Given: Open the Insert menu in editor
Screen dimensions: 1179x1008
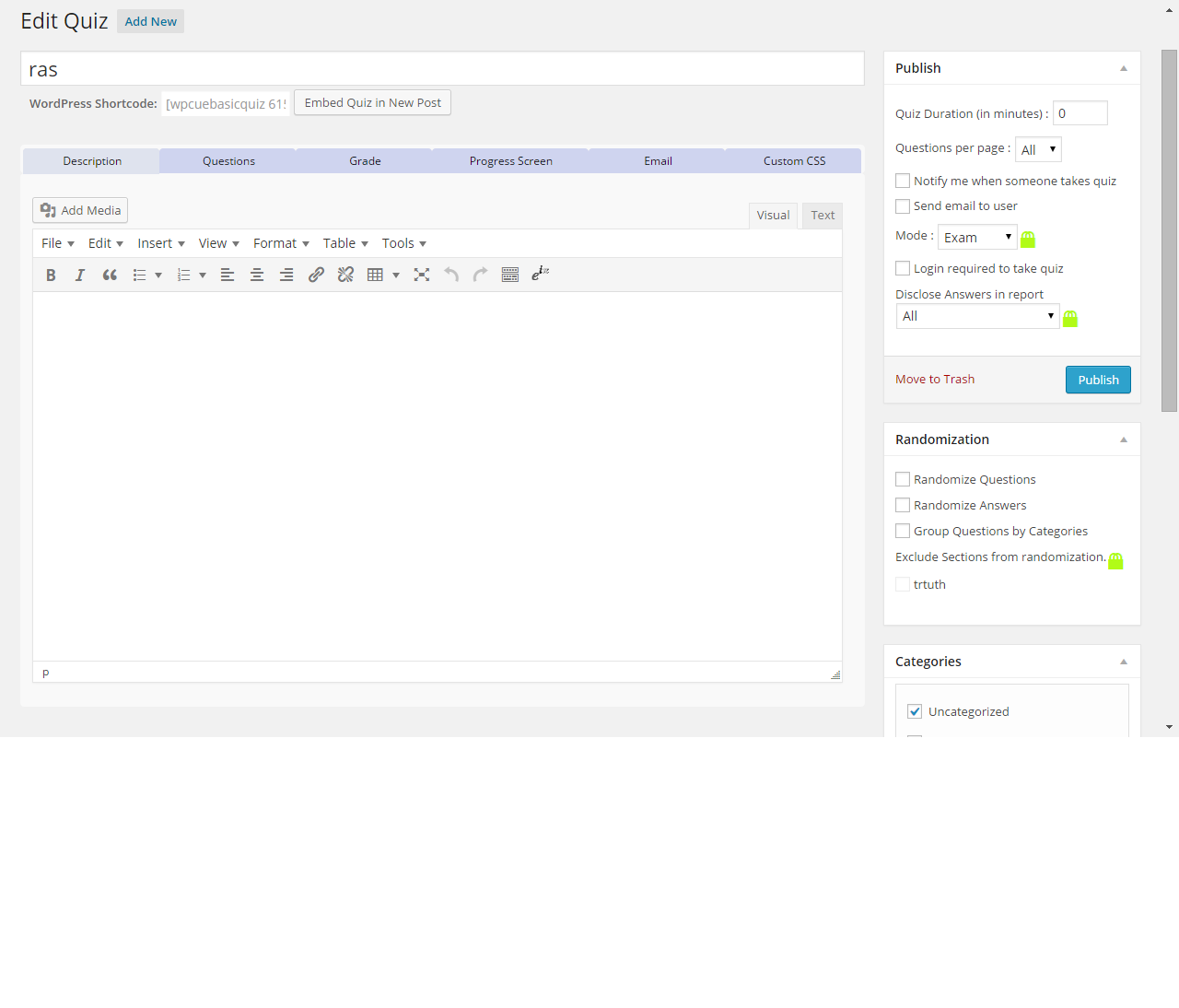Looking at the screenshot, I should 161,243.
